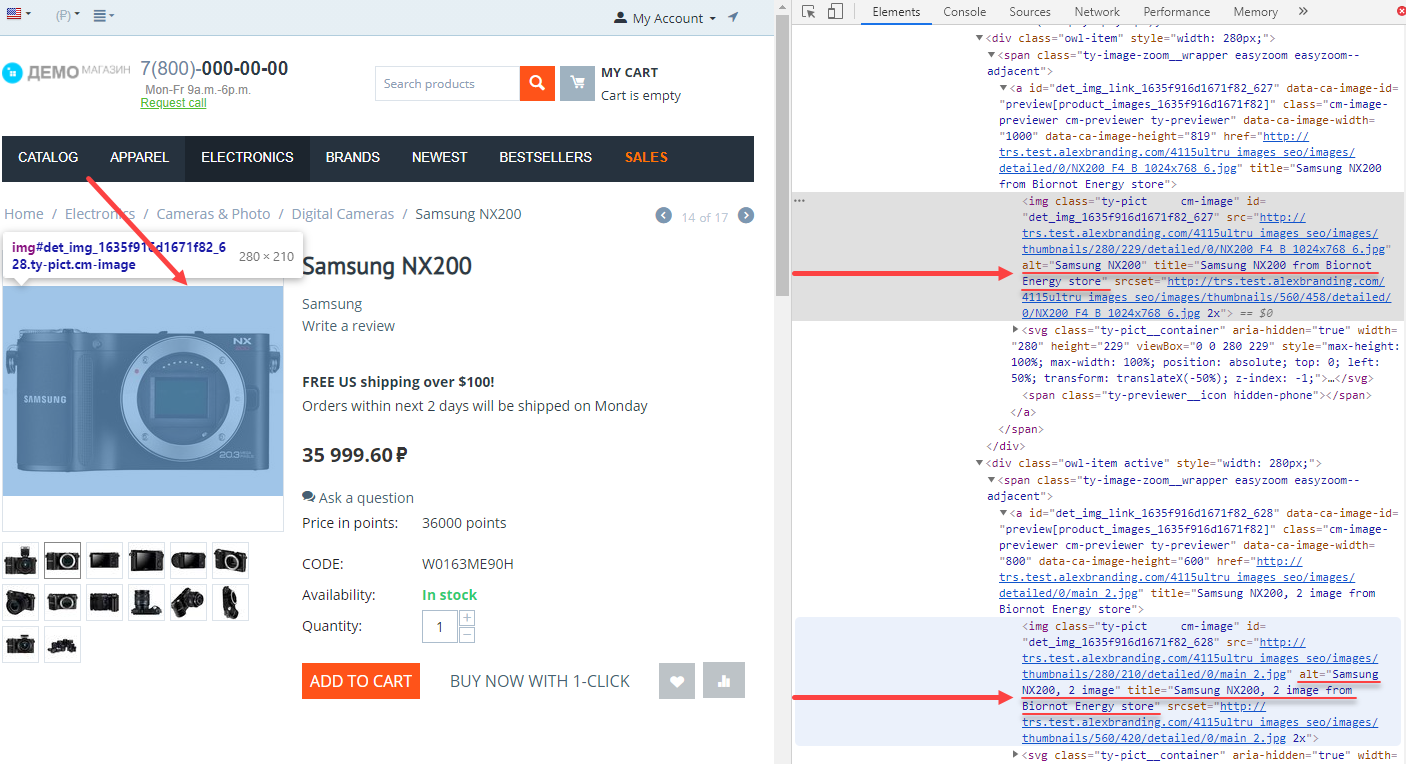Viewport: 1406px width, 764px height.
Task: Click the DevTools inspect element icon
Action: pyautogui.click(x=809, y=12)
